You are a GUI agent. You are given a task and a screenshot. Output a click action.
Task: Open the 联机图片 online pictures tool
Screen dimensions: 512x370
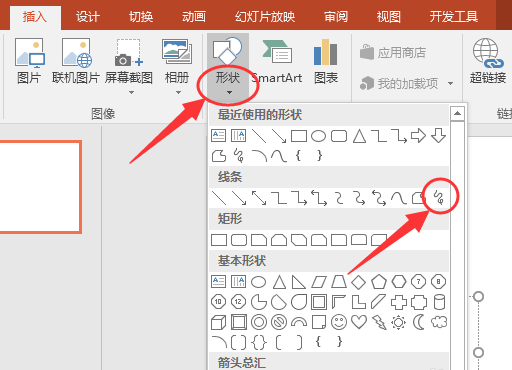click(76, 62)
